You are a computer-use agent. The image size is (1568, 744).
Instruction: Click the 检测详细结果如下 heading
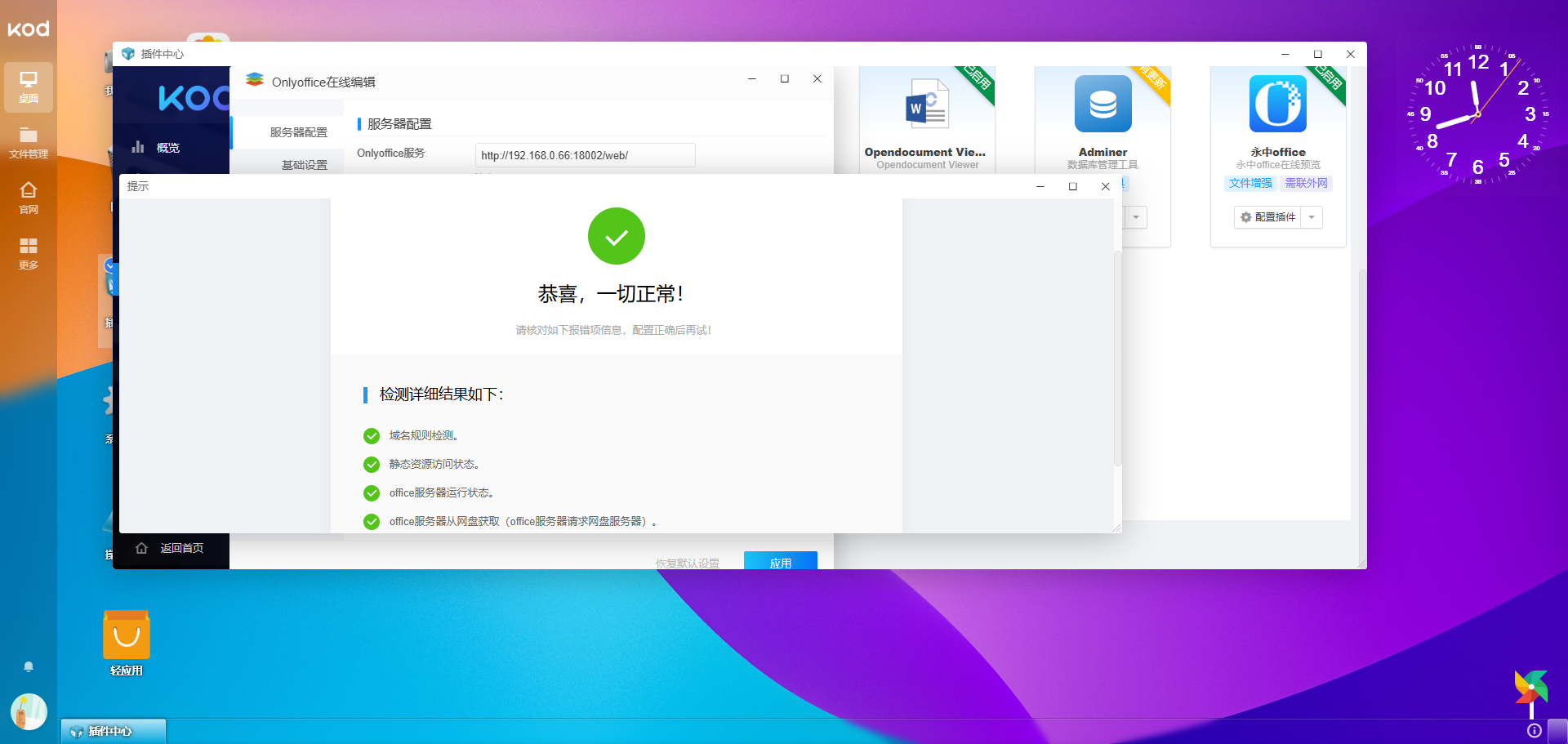(x=442, y=394)
